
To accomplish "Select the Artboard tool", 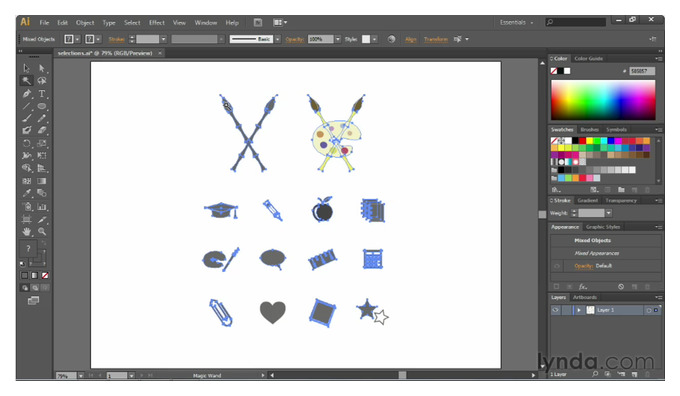I will (26, 219).
